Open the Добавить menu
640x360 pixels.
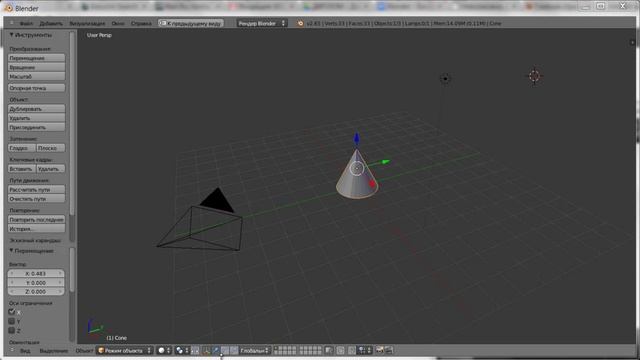point(51,23)
